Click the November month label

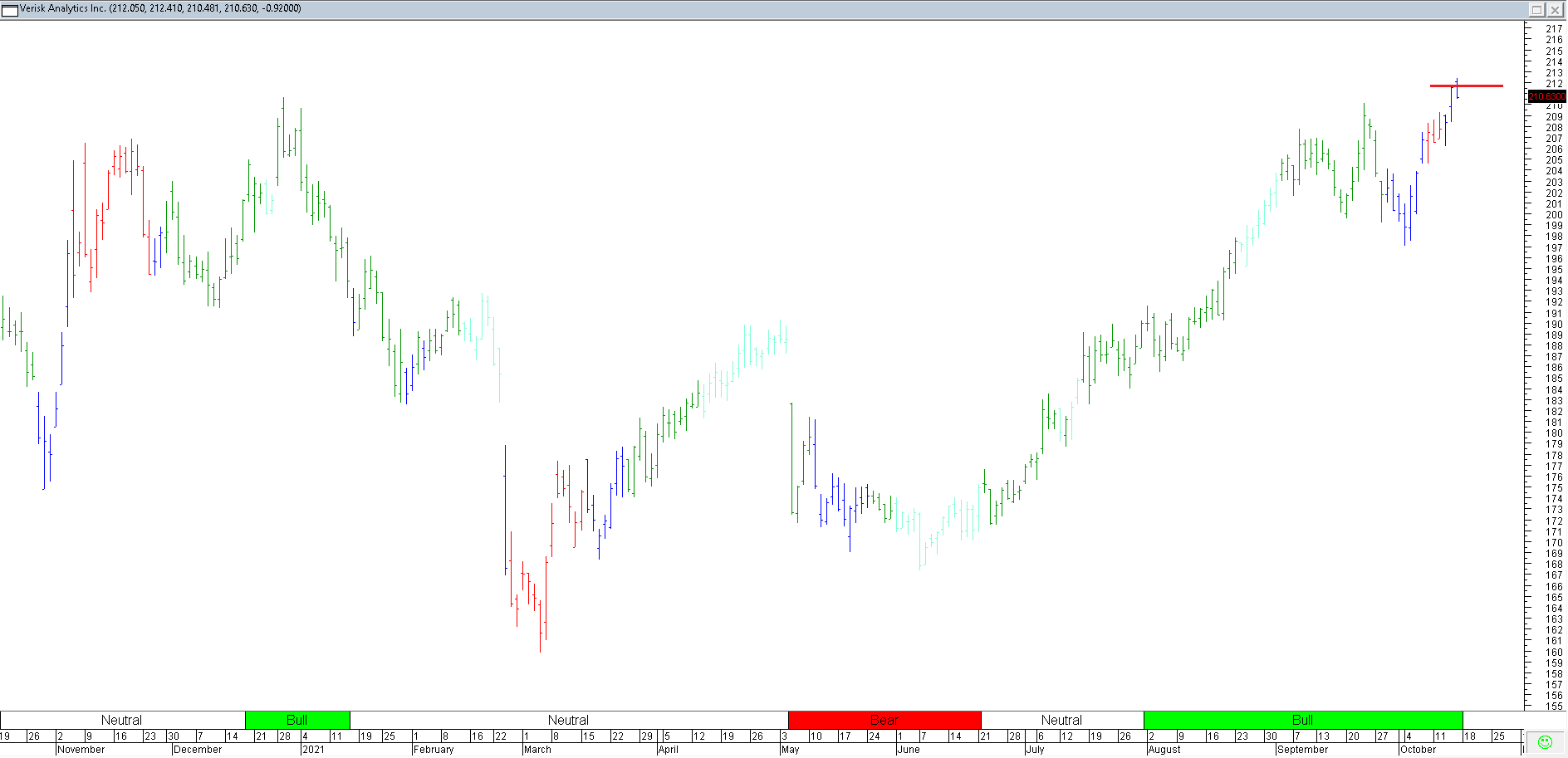pos(81,750)
